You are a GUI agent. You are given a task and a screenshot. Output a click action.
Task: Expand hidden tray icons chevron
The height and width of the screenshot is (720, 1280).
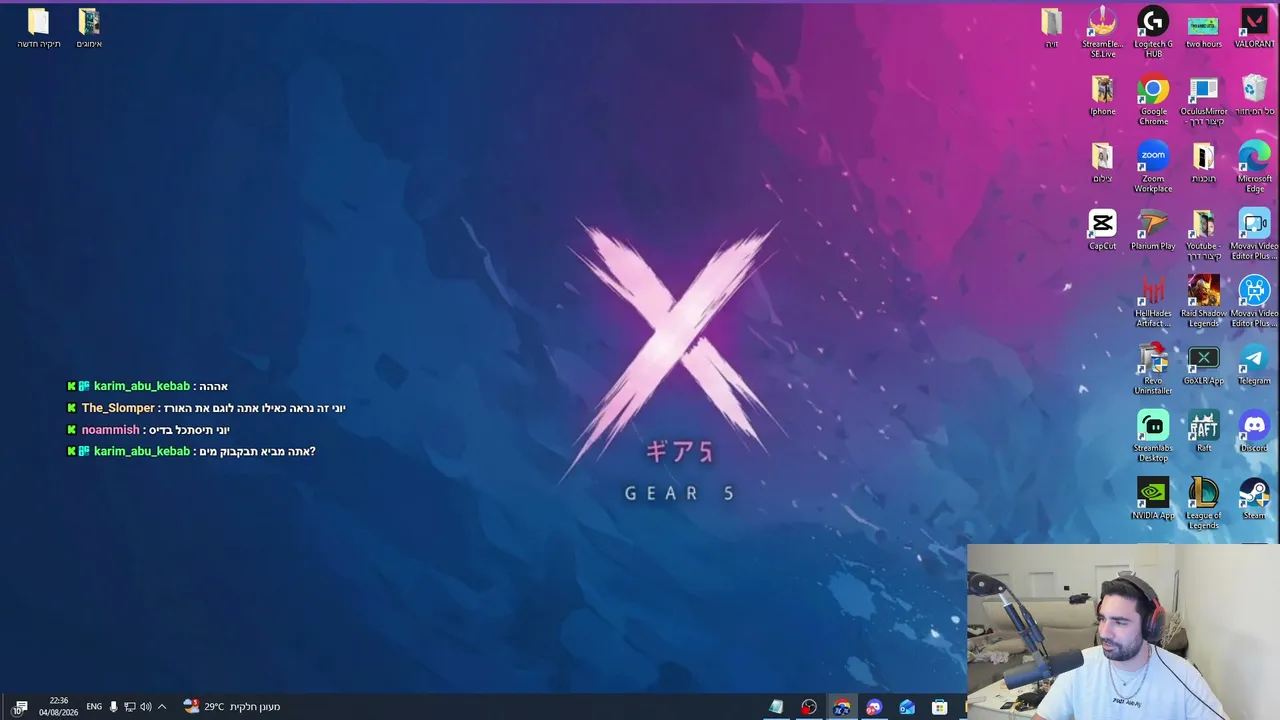pyautogui.click(x=162, y=707)
